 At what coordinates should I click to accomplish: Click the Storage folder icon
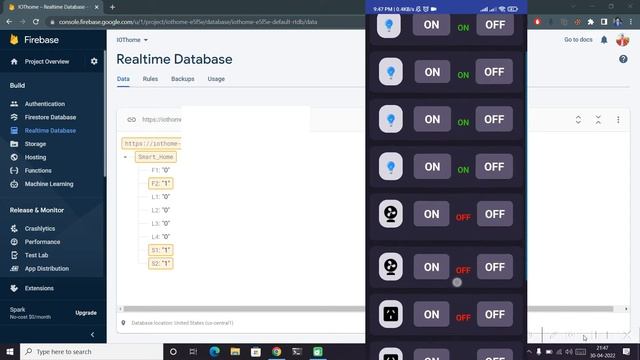pos(14,144)
